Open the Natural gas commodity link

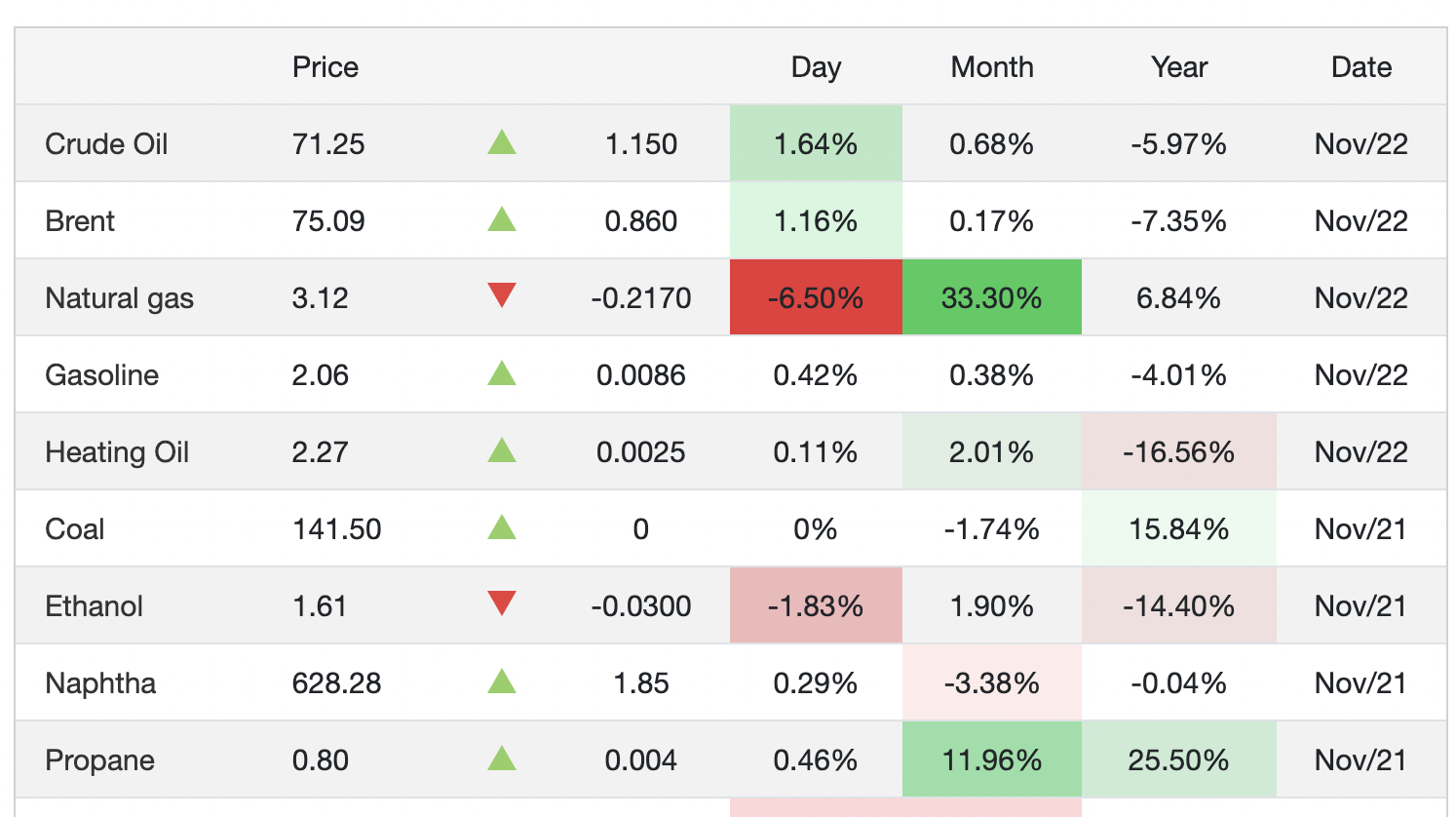[x=119, y=298]
